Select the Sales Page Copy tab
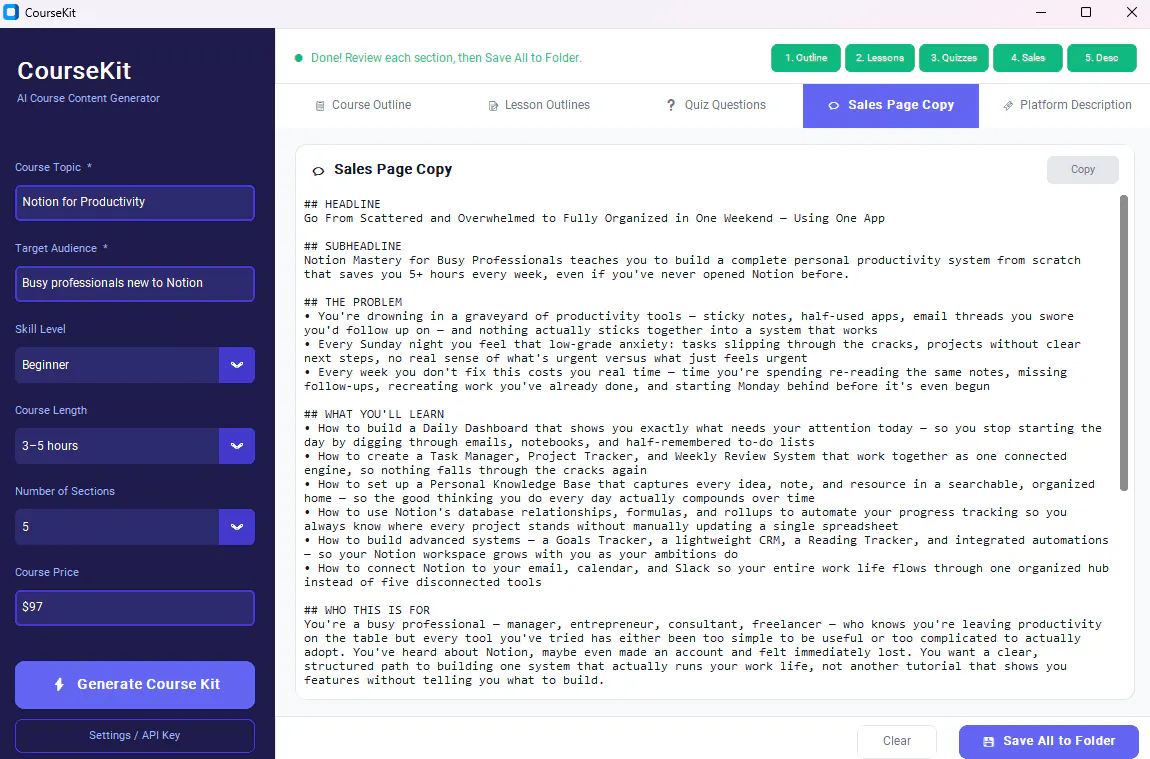This screenshot has width=1150, height=759. pyautogui.click(x=890, y=106)
